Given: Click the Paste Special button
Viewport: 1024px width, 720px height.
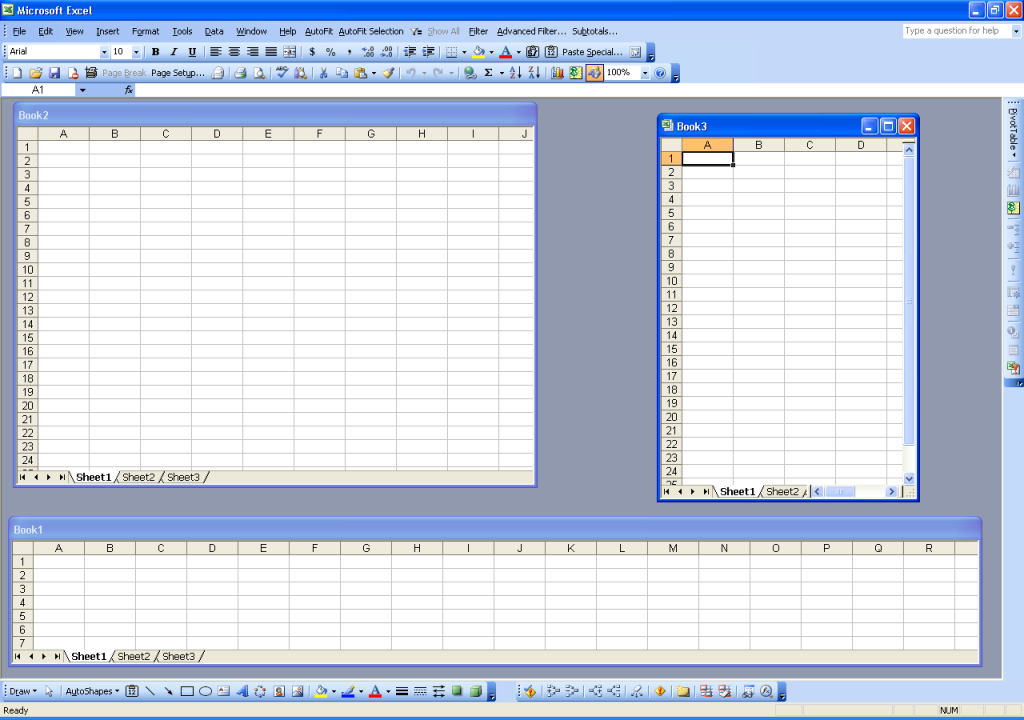Looking at the screenshot, I should pos(592,52).
